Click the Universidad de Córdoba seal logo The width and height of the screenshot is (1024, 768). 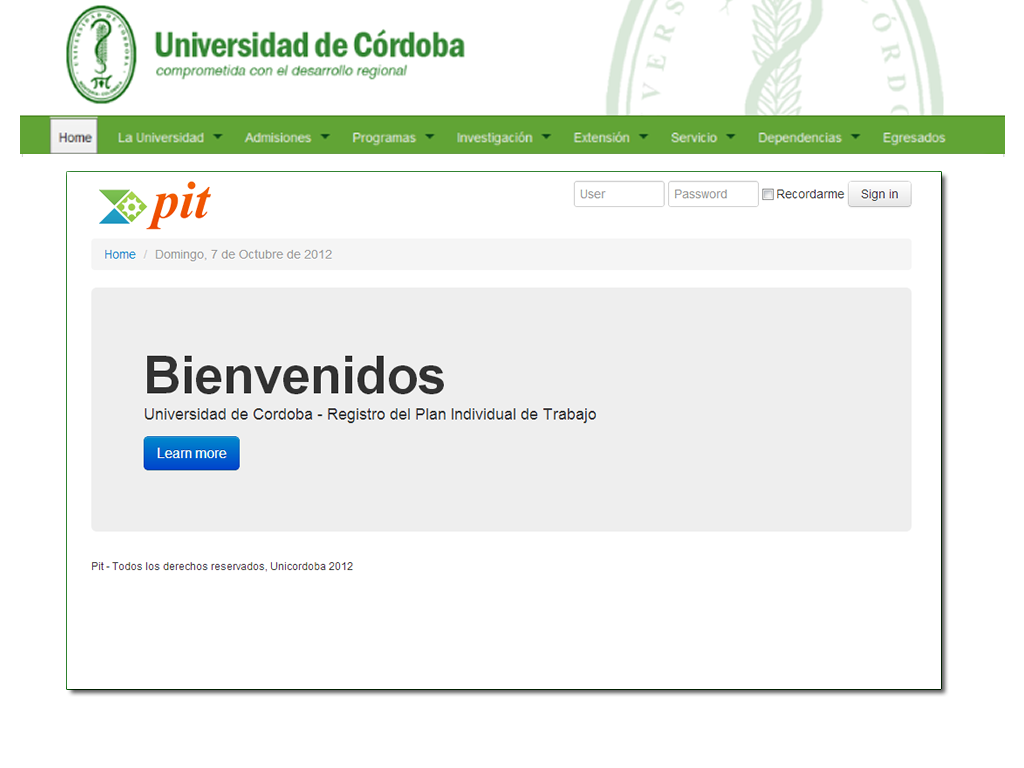[100, 54]
